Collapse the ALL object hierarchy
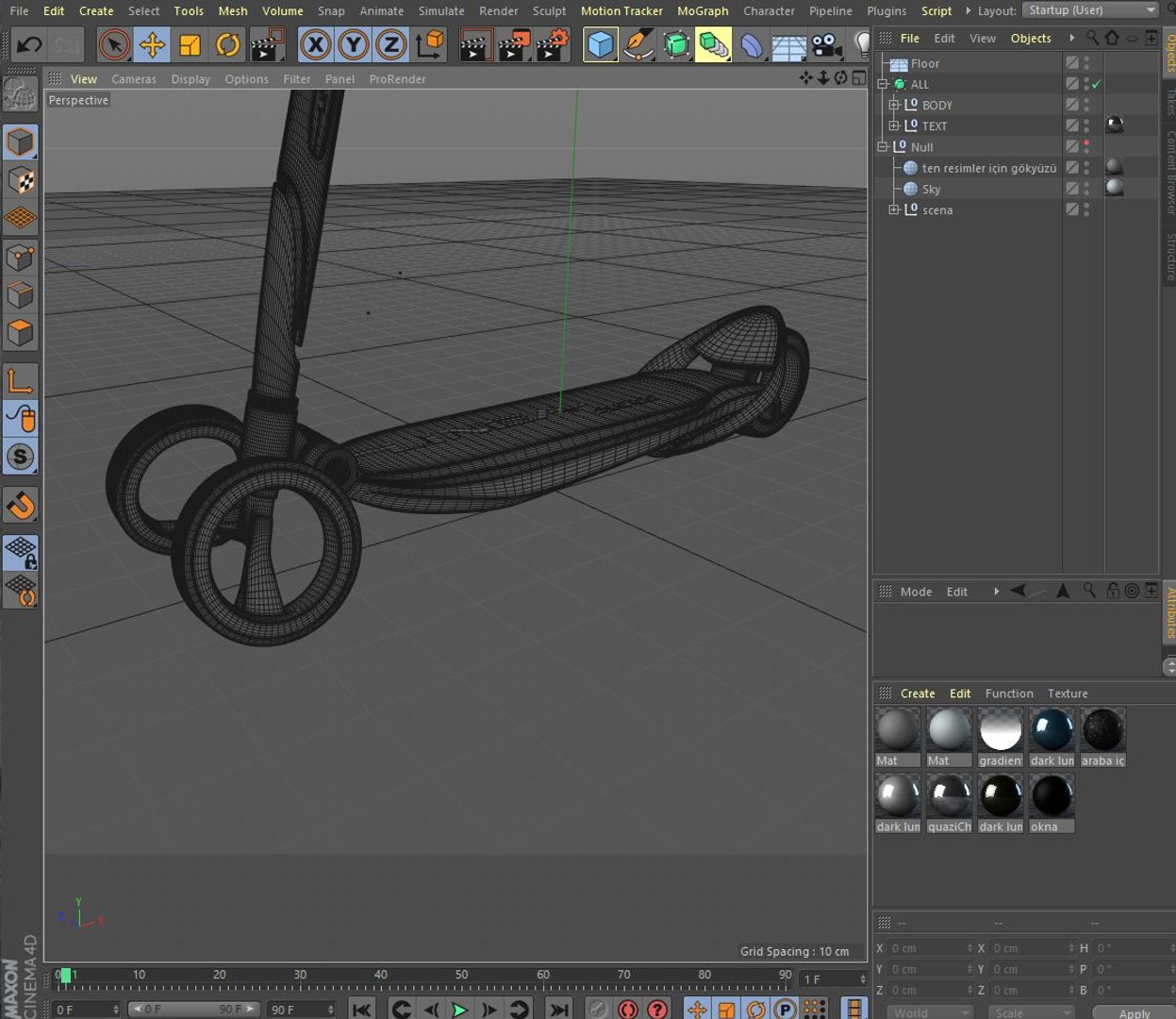 (x=883, y=84)
